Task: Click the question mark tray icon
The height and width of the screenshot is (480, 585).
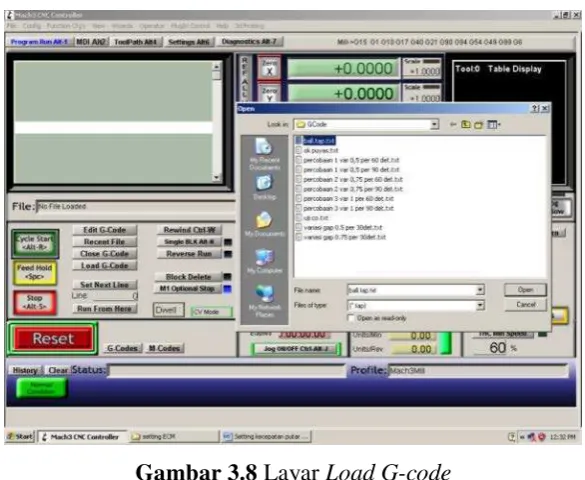Action: coord(512,436)
